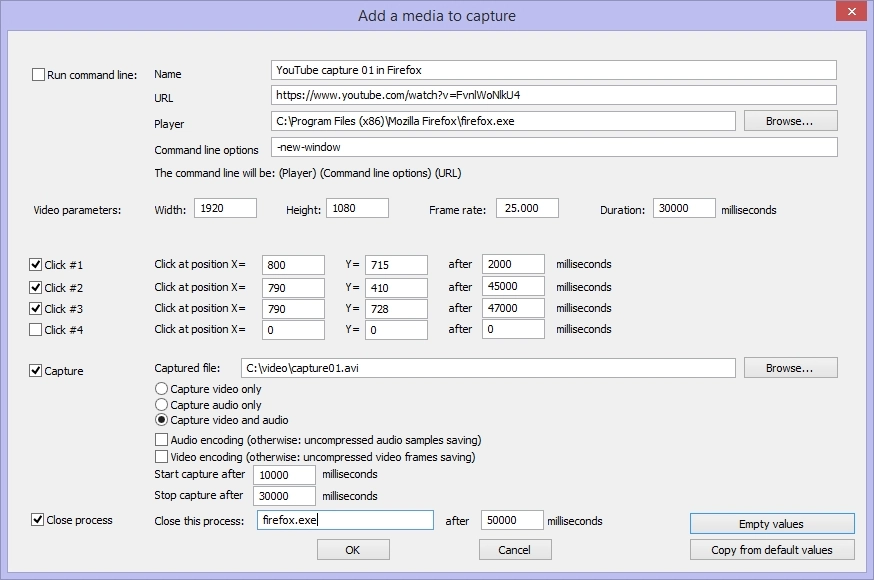Select Capture video only option
This screenshot has height=580, width=874.
(161, 389)
